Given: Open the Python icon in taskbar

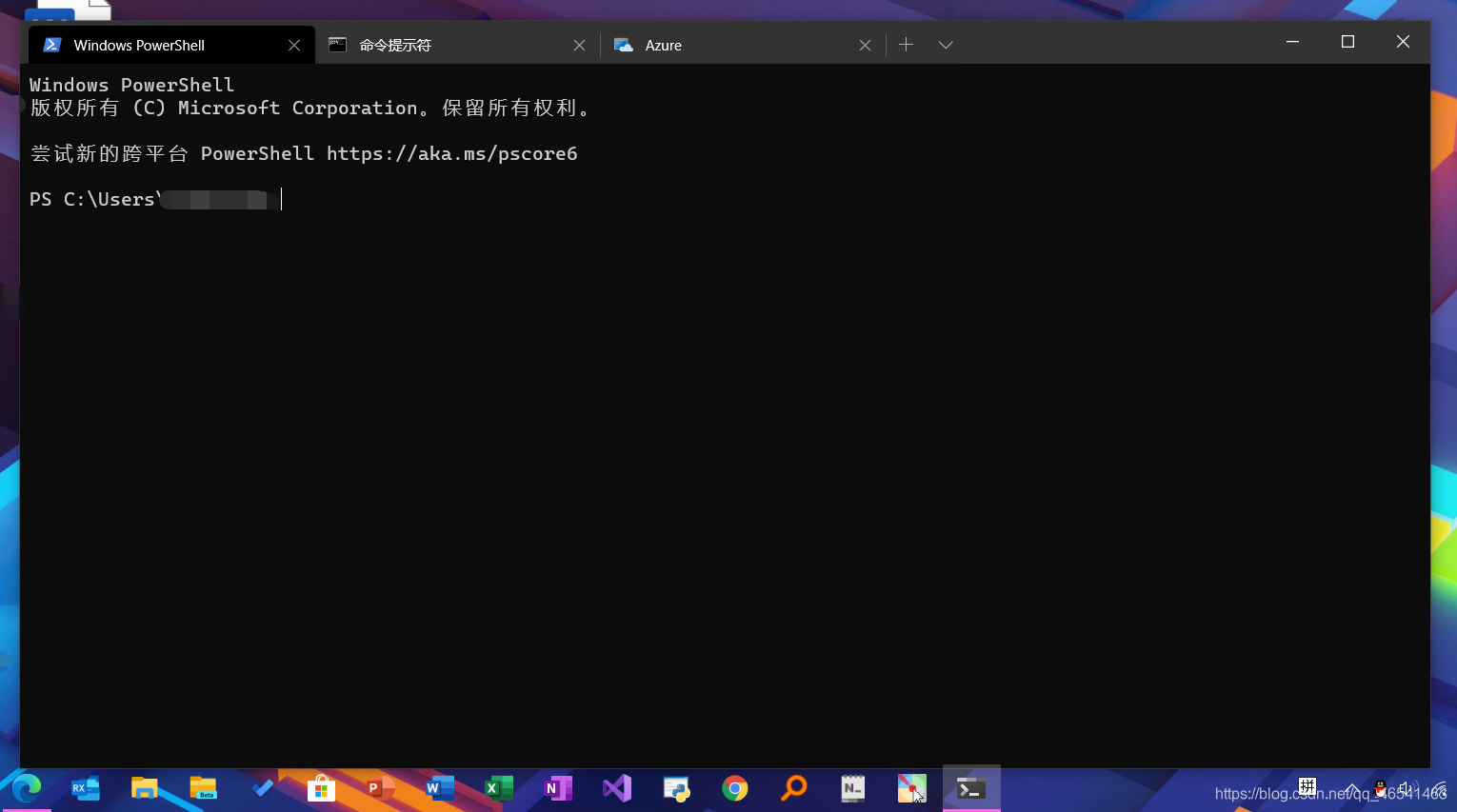Looking at the screenshot, I should pyautogui.click(x=676, y=788).
